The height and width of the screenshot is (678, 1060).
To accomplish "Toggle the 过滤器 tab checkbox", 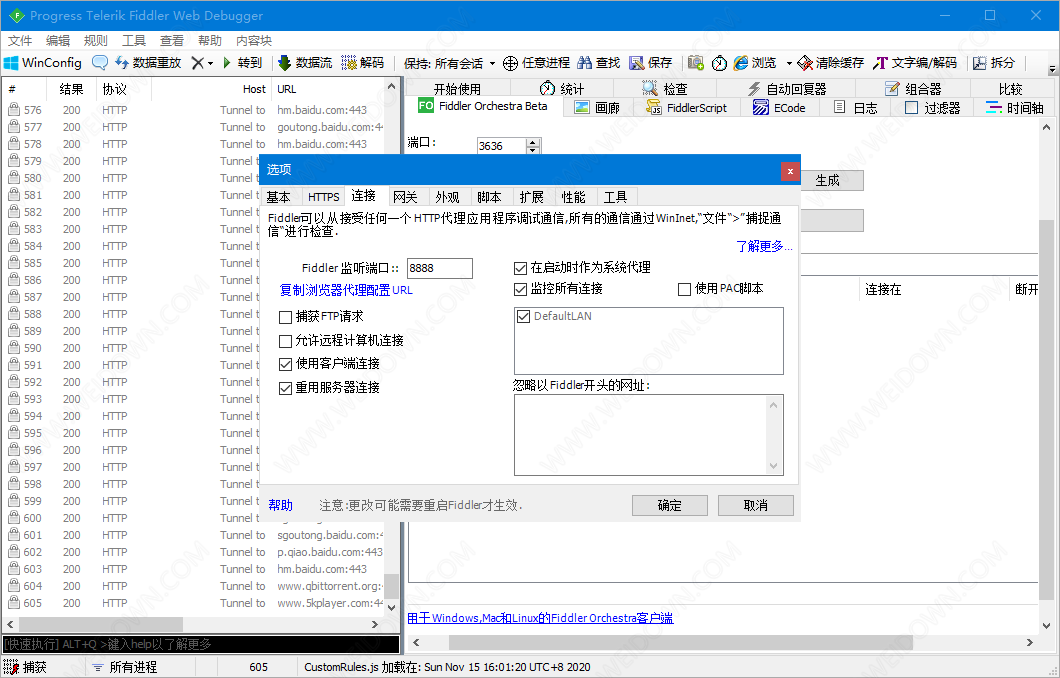I will point(911,107).
